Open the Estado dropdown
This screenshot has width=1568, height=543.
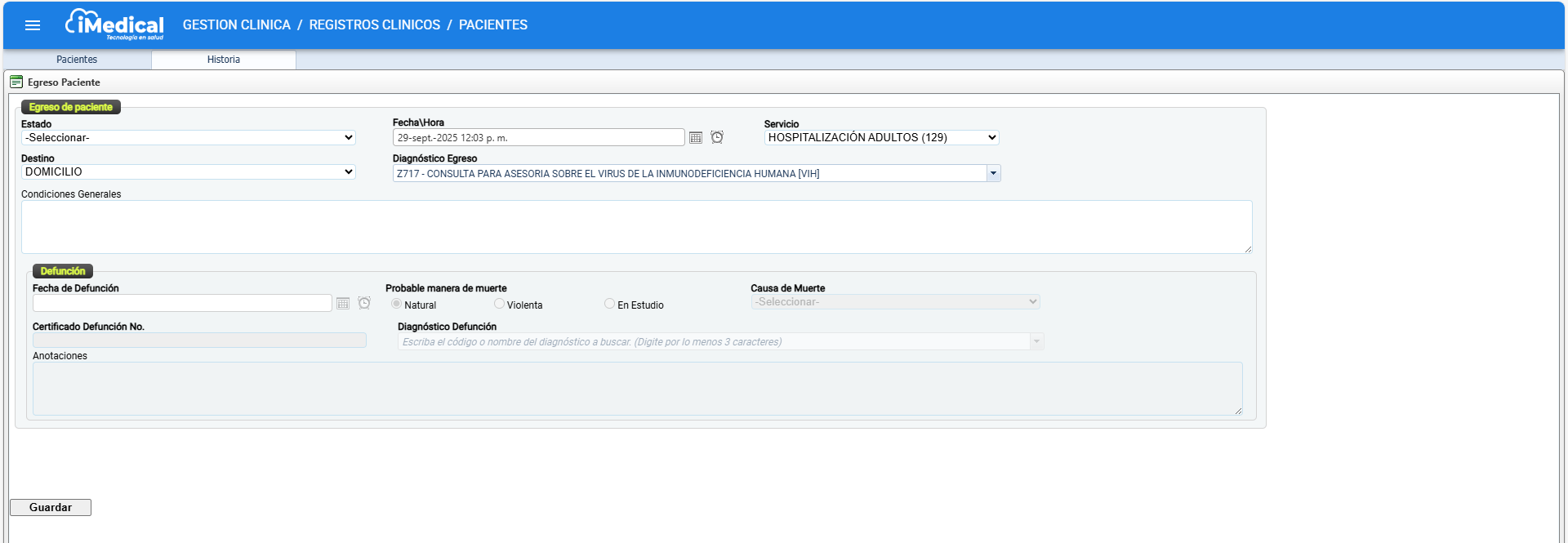pos(188,138)
